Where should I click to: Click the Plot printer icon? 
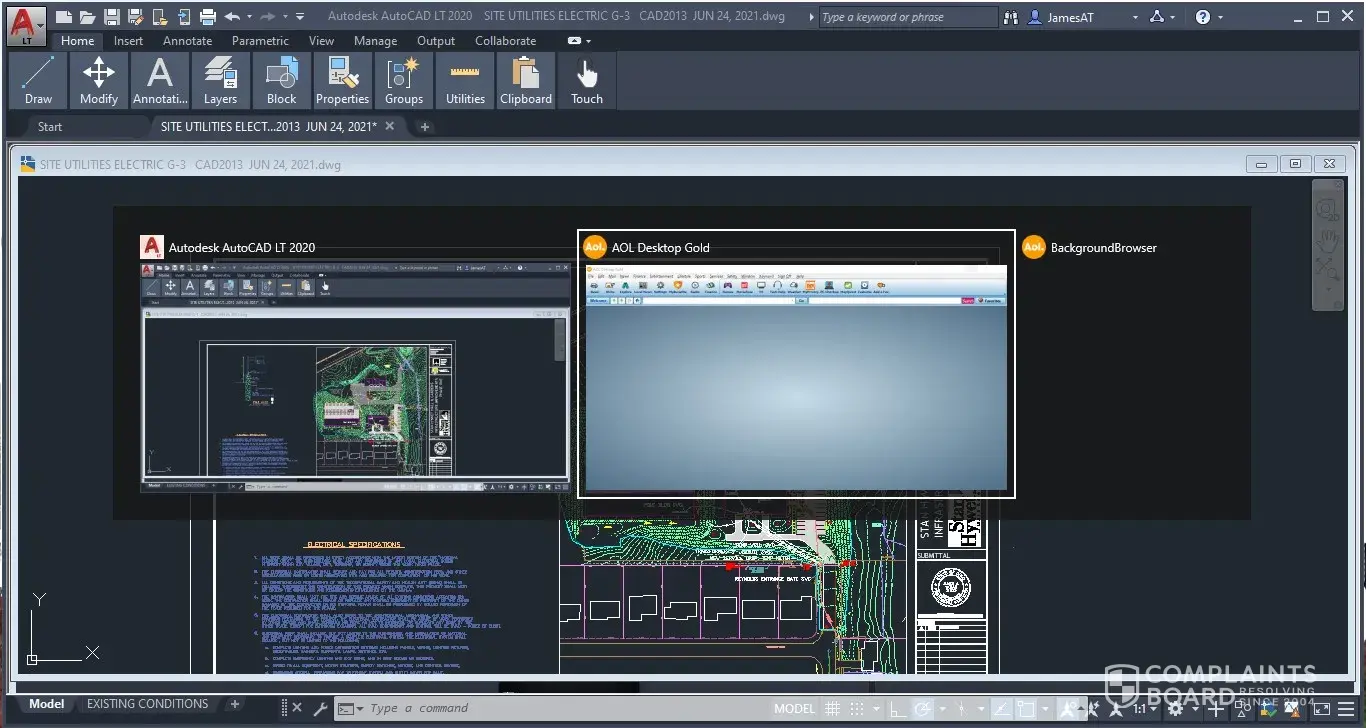click(x=208, y=17)
